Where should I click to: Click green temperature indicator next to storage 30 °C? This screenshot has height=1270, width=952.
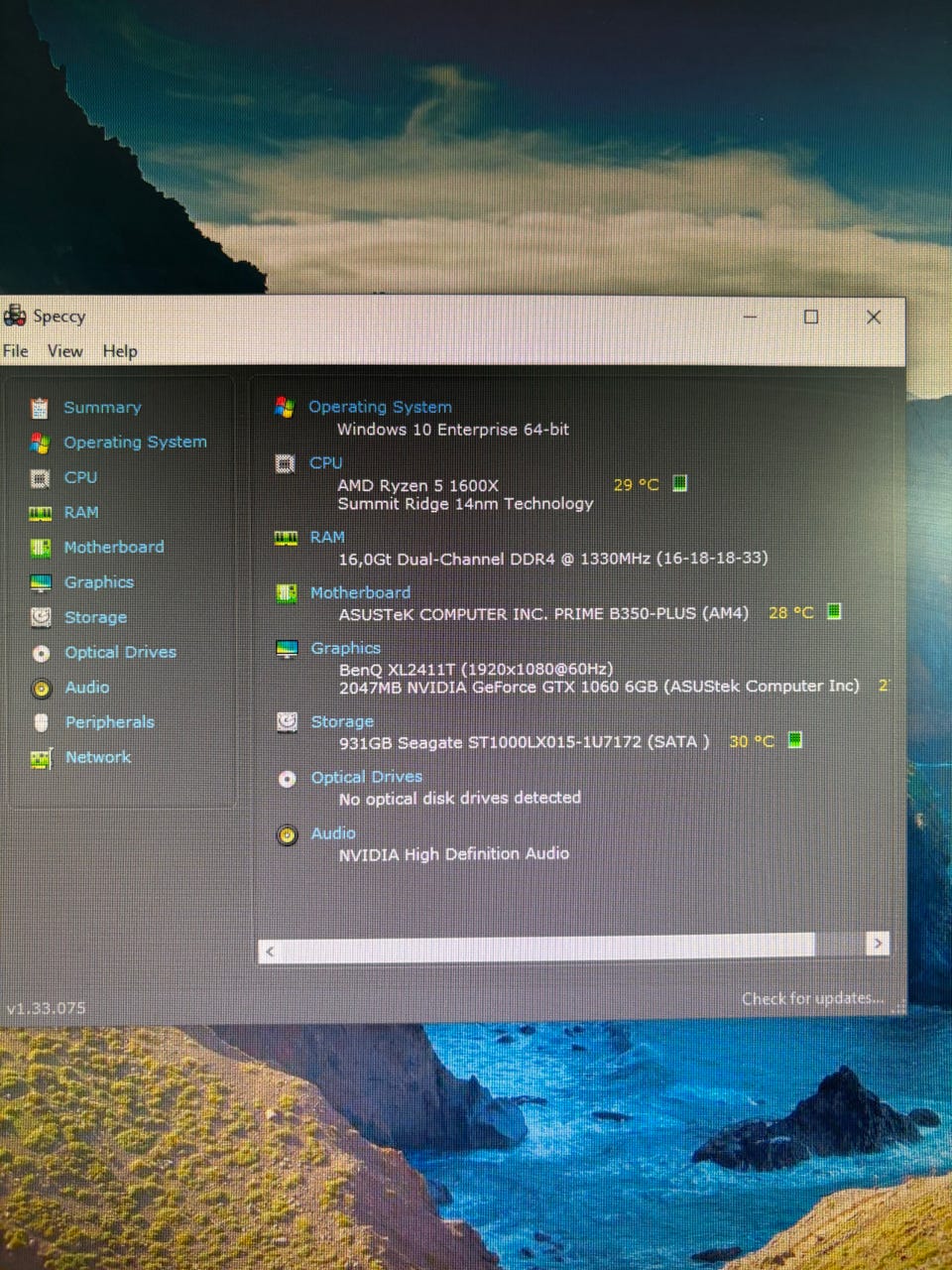pos(794,740)
